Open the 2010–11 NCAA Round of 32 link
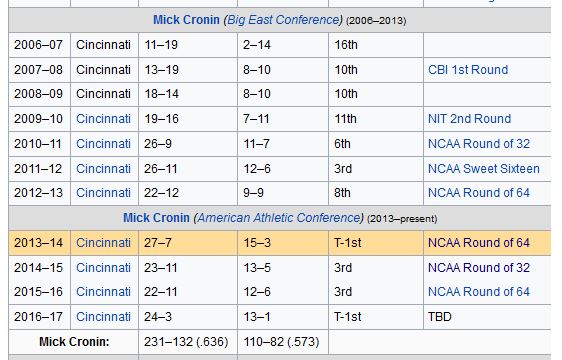The height and width of the screenshot is (360, 562). [479, 144]
